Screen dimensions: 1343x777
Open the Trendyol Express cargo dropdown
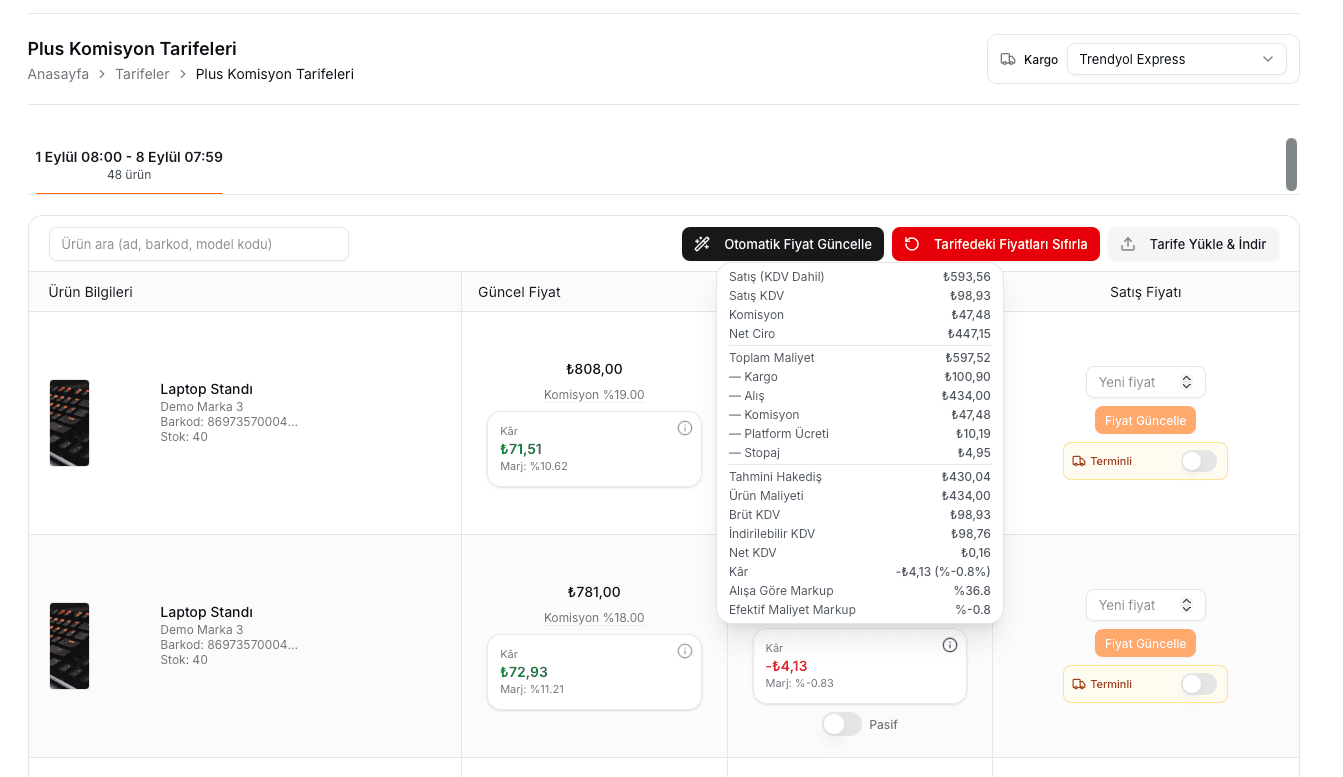click(x=1177, y=59)
